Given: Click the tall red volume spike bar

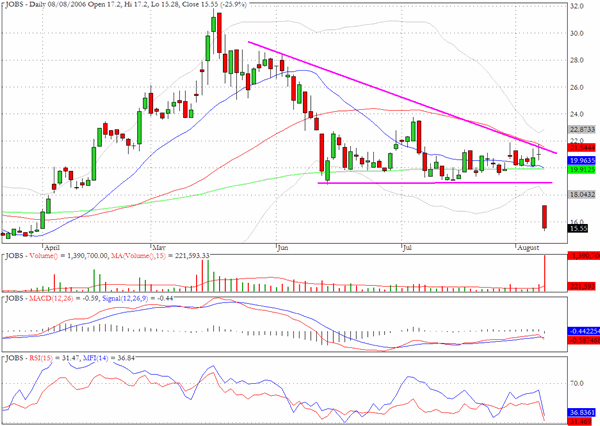Looking at the screenshot, I should tap(544, 272).
